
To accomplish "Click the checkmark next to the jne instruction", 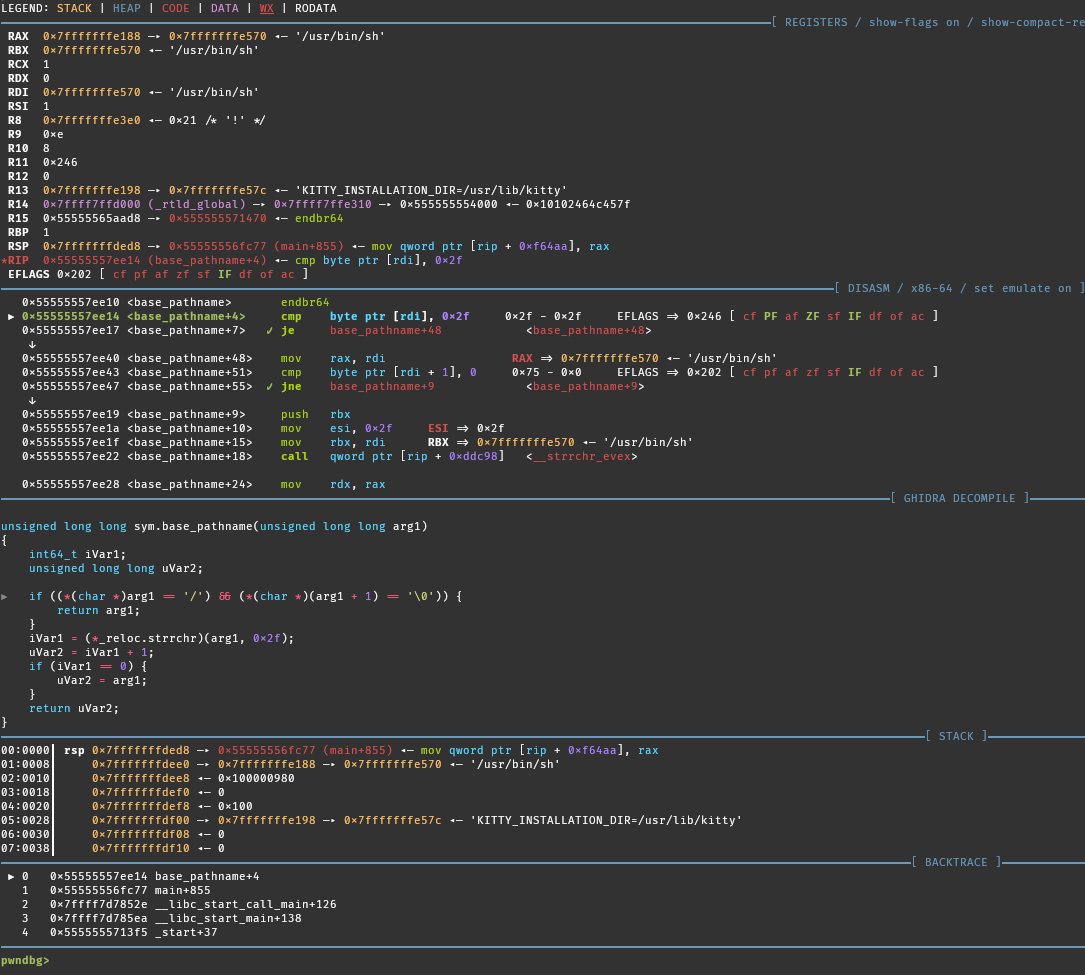I will [270, 386].
